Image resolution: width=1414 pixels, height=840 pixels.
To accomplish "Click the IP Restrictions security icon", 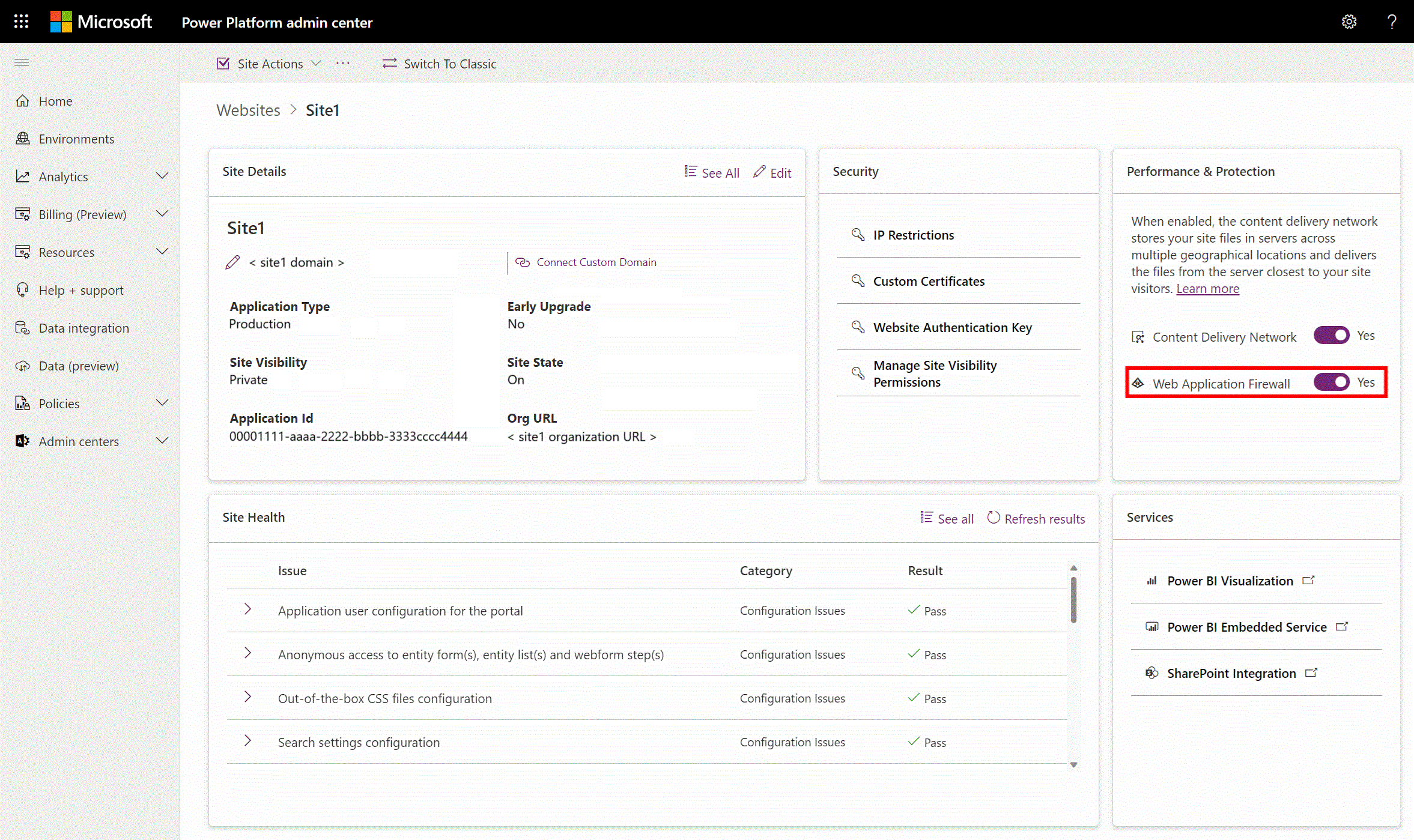I will click(x=857, y=234).
